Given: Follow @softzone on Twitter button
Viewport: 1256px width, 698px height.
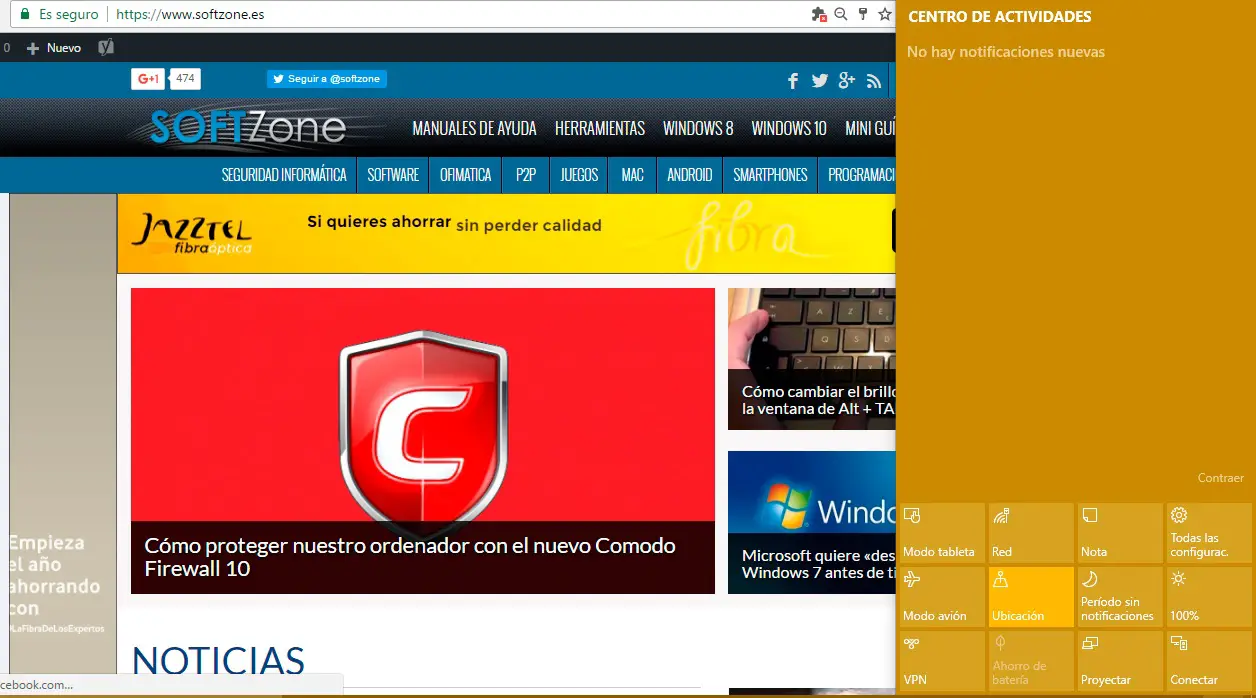Looking at the screenshot, I should (327, 79).
